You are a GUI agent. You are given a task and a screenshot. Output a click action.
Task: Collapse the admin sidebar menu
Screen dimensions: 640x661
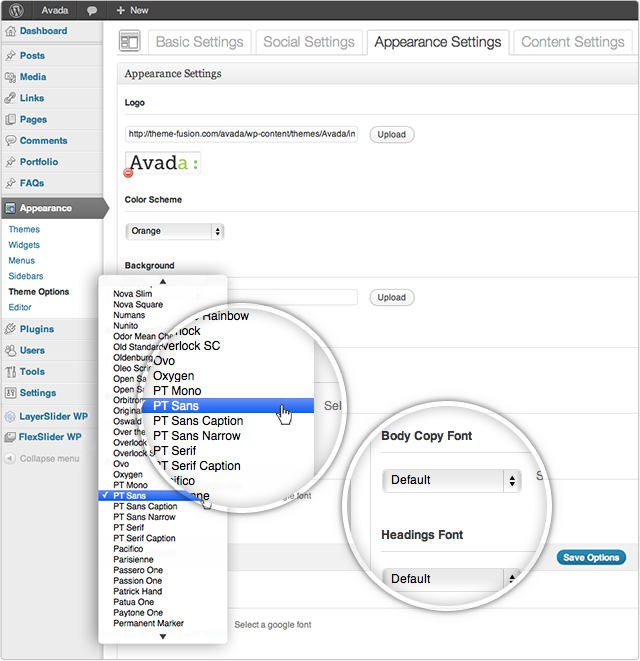point(48,458)
